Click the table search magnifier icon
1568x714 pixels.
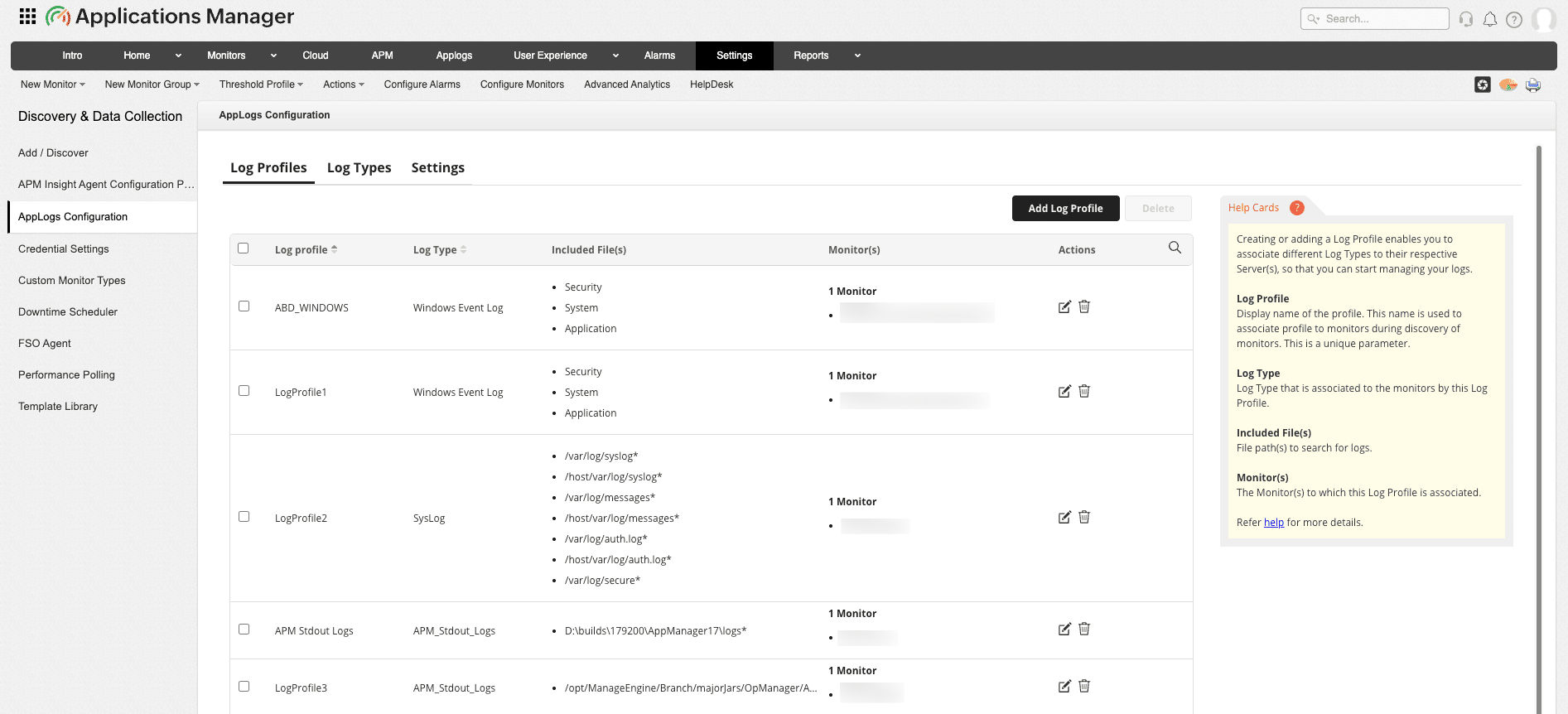[1175, 248]
